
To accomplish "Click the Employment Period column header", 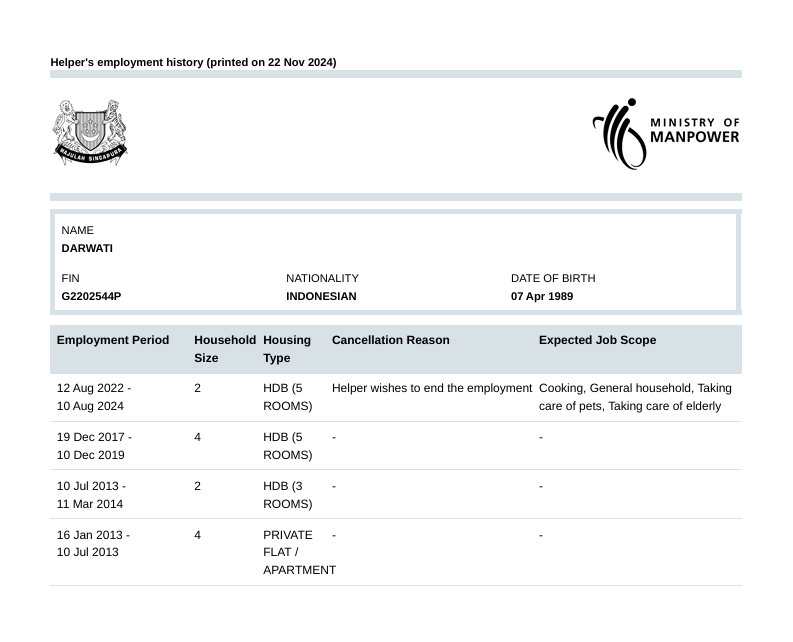I will (x=113, y=340).
